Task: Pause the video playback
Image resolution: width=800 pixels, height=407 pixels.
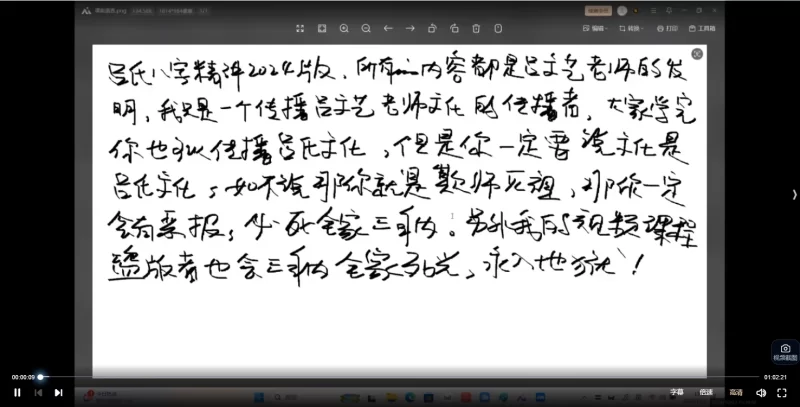Action: 17,393
